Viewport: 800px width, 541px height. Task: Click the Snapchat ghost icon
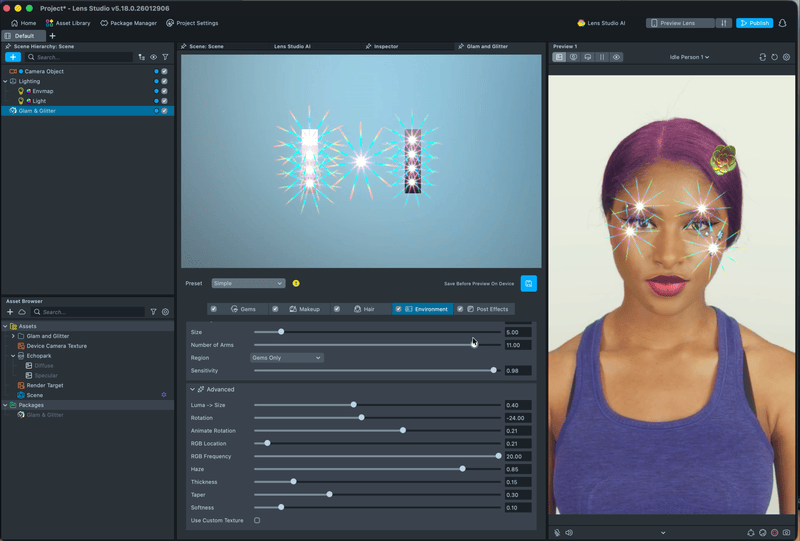783,23
